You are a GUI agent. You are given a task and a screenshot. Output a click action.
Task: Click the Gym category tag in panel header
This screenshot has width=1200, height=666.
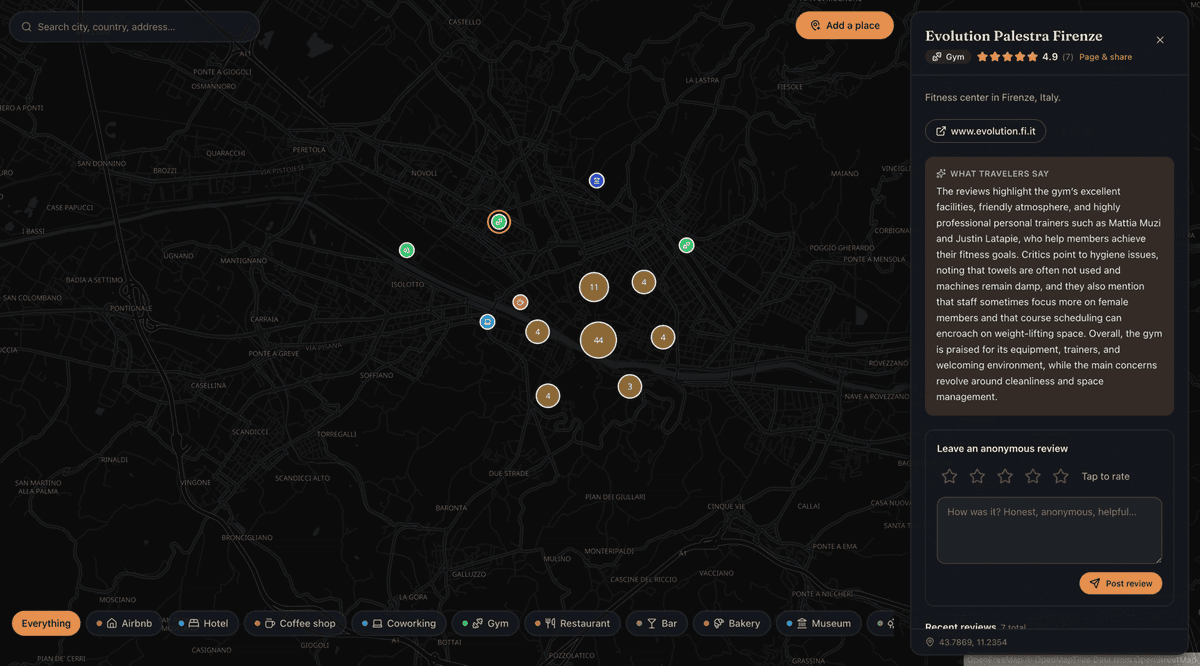[948, 57]
